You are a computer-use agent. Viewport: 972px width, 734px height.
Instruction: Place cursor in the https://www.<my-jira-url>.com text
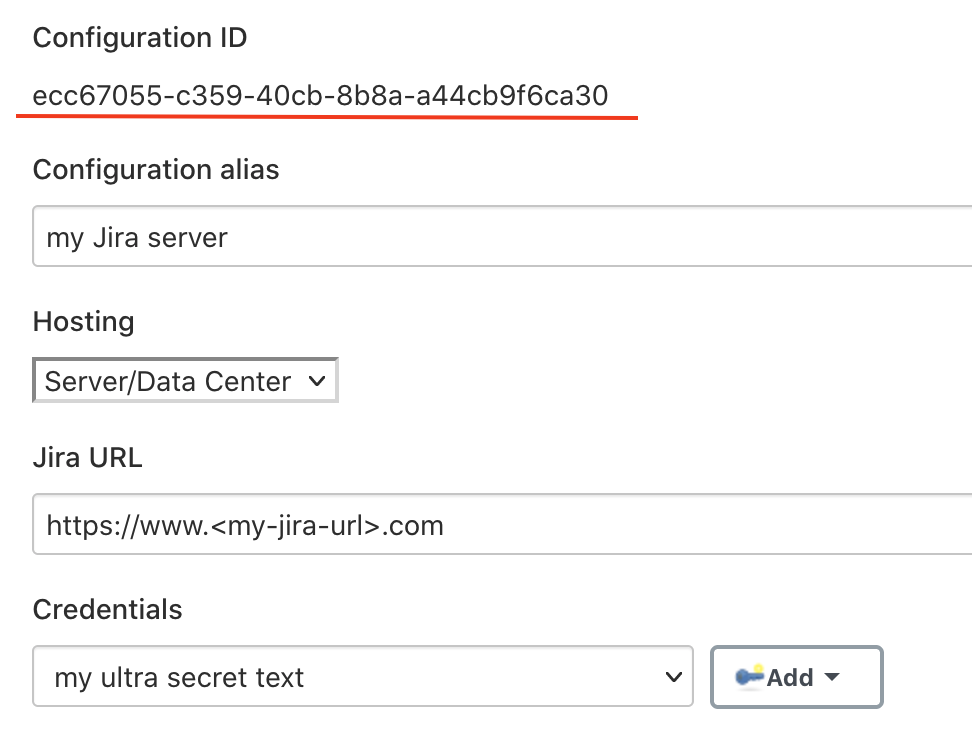click(245, 526)
